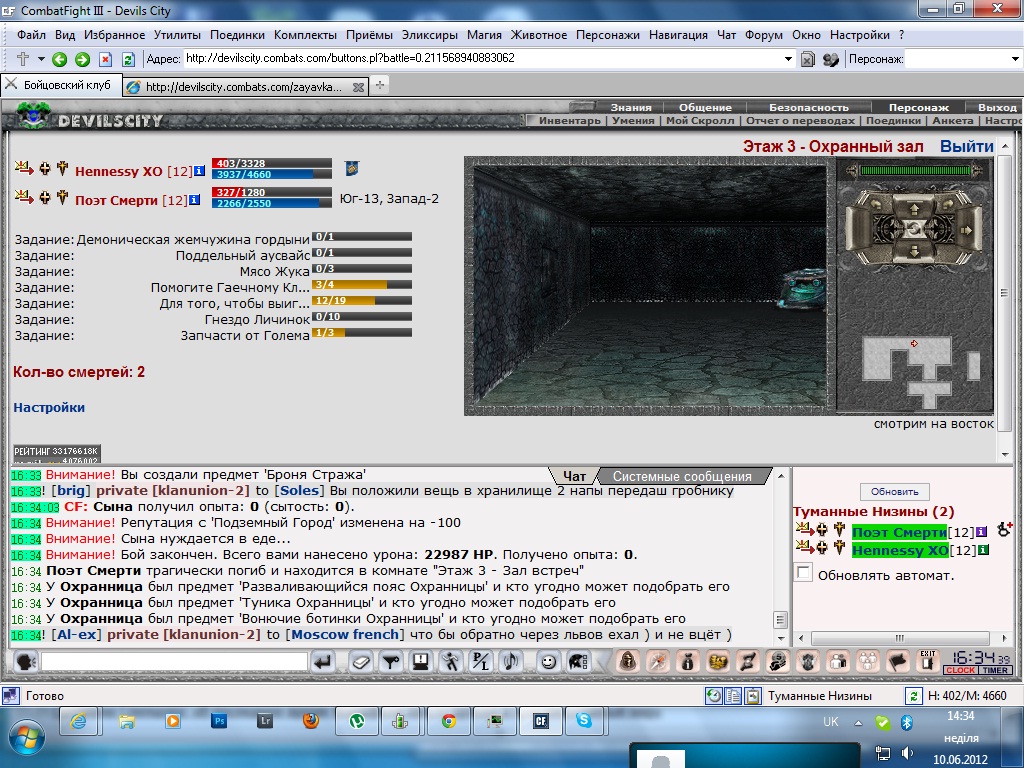
Task: Close the devilscity zayavka tab
Action: pos(358,87)
